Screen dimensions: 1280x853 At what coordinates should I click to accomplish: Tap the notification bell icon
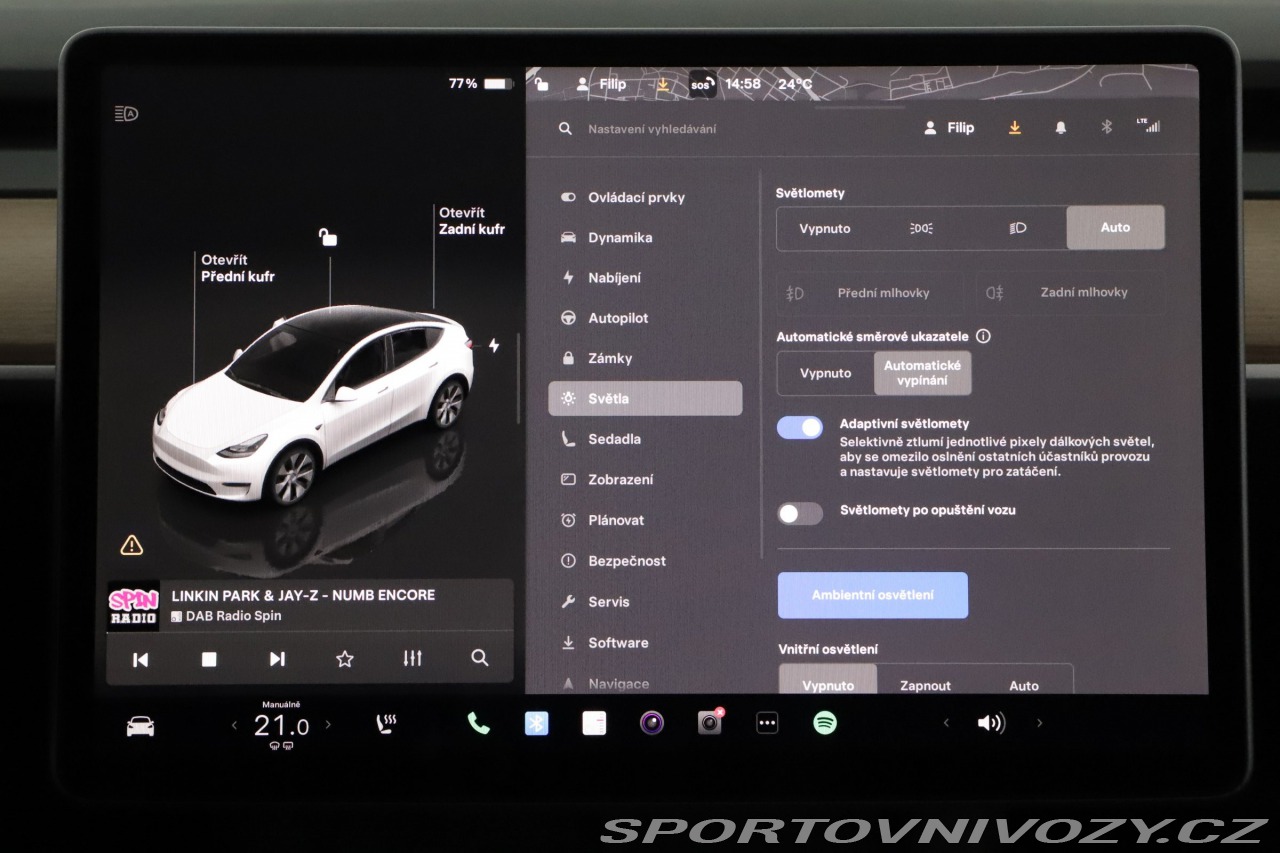click(x=1061, y=127)
